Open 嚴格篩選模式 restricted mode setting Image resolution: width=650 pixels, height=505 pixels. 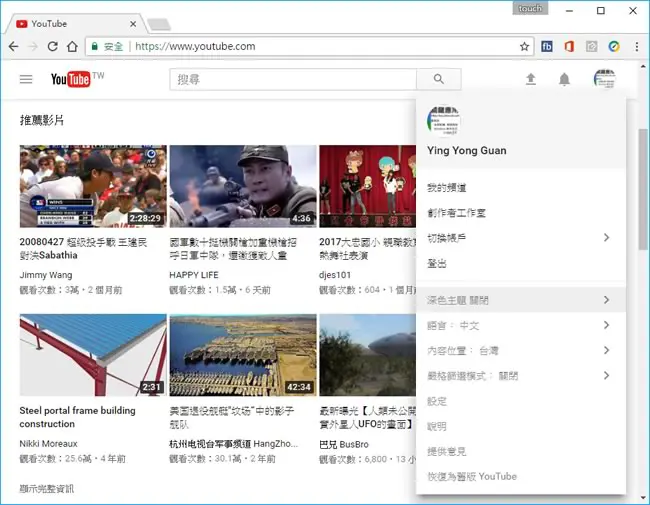tap(521, 376)
